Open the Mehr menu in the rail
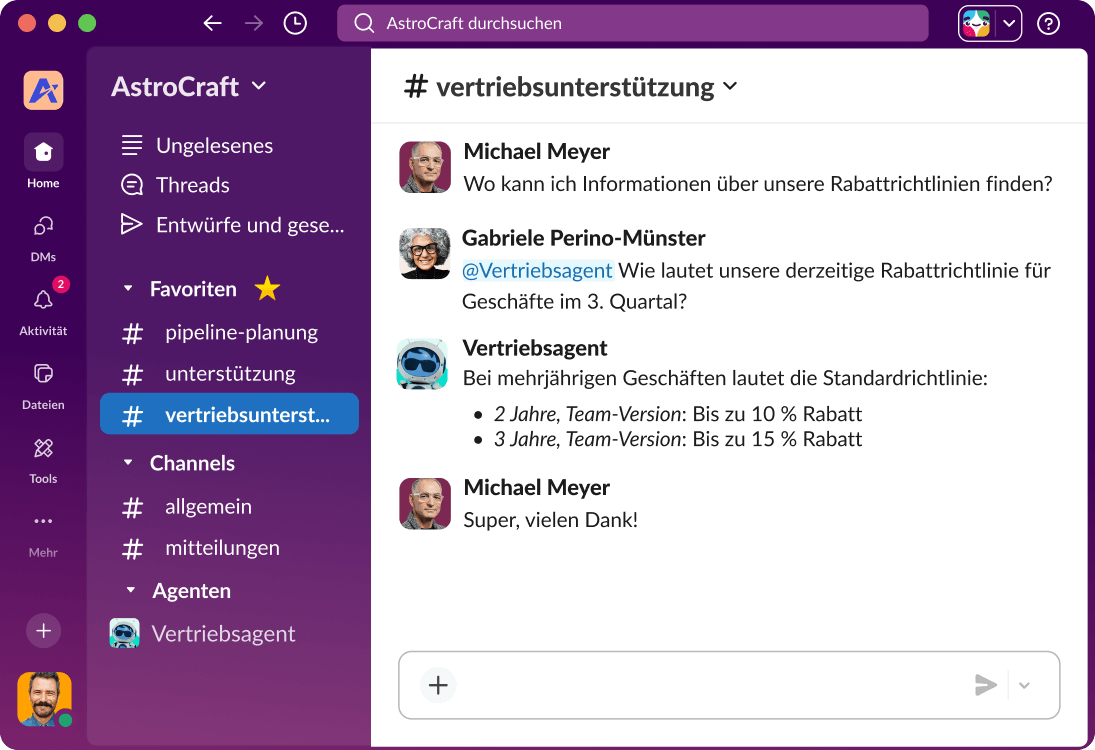 42,530
